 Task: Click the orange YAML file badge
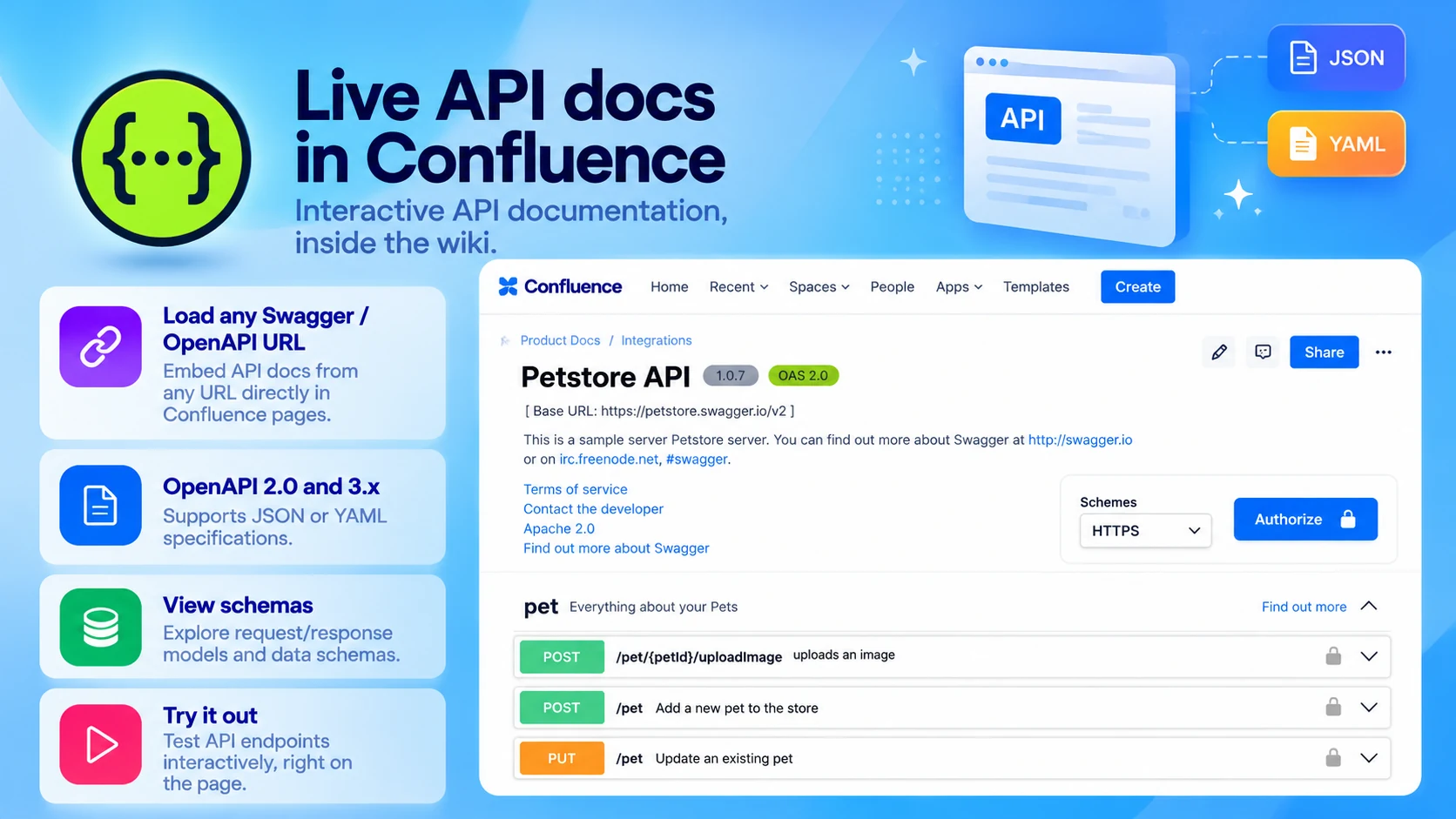coord(1337,144)
